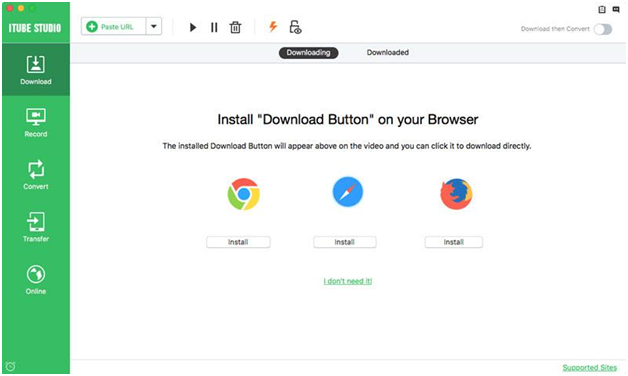Install the Chrome download button
This screenshot has height=376, width=628.
[x=238, y=242]
